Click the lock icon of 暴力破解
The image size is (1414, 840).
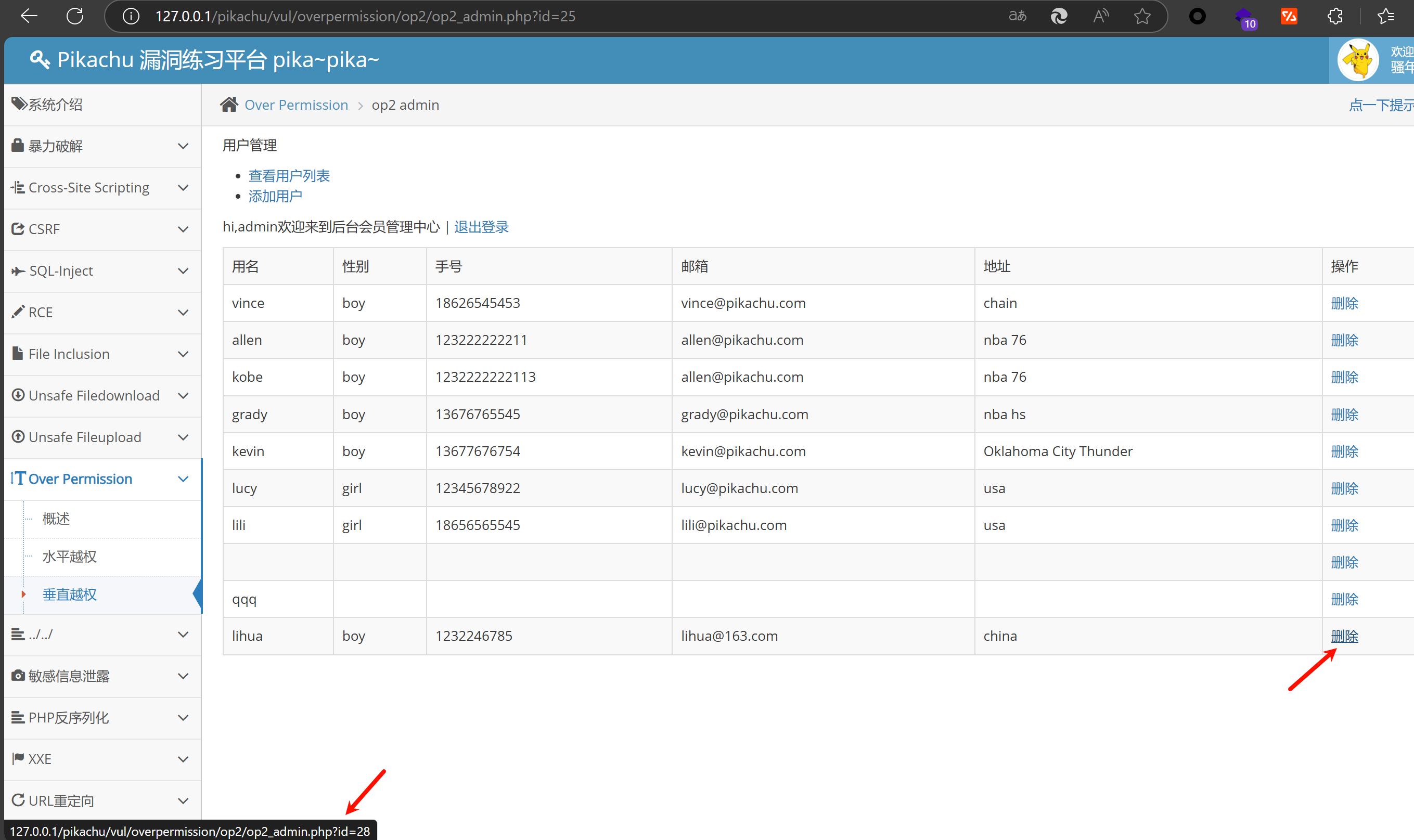tap(18, 146)
